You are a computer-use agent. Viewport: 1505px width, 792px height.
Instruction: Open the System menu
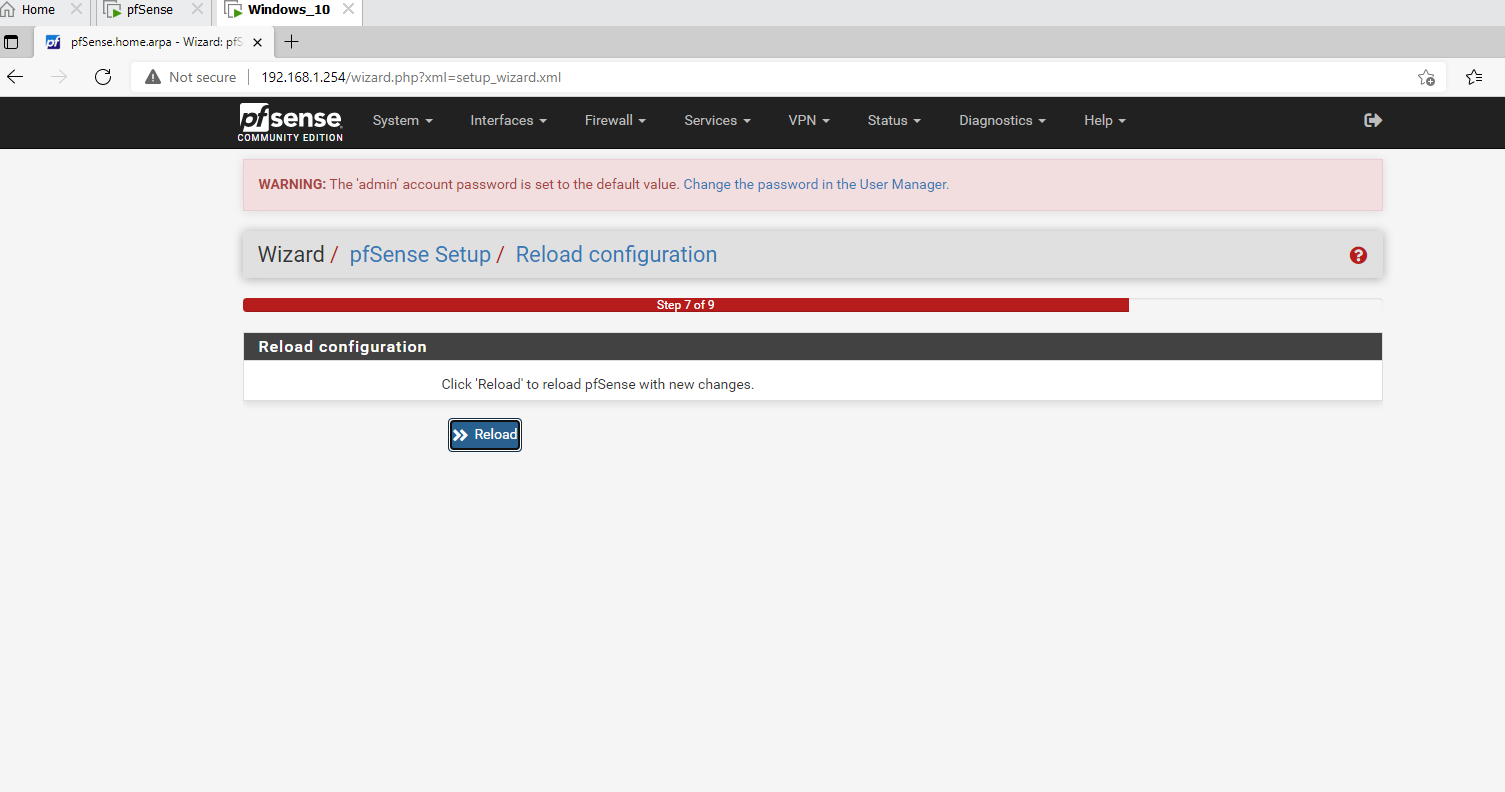[x=403, y=120]
